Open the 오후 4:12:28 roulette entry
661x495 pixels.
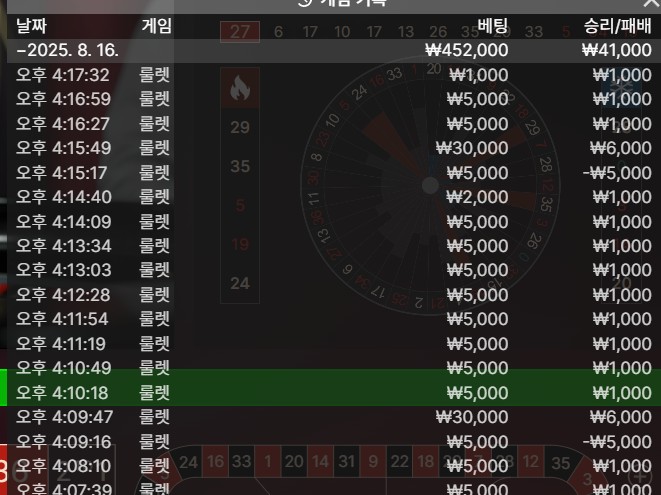pyautogui.click(x=333, y=295)
